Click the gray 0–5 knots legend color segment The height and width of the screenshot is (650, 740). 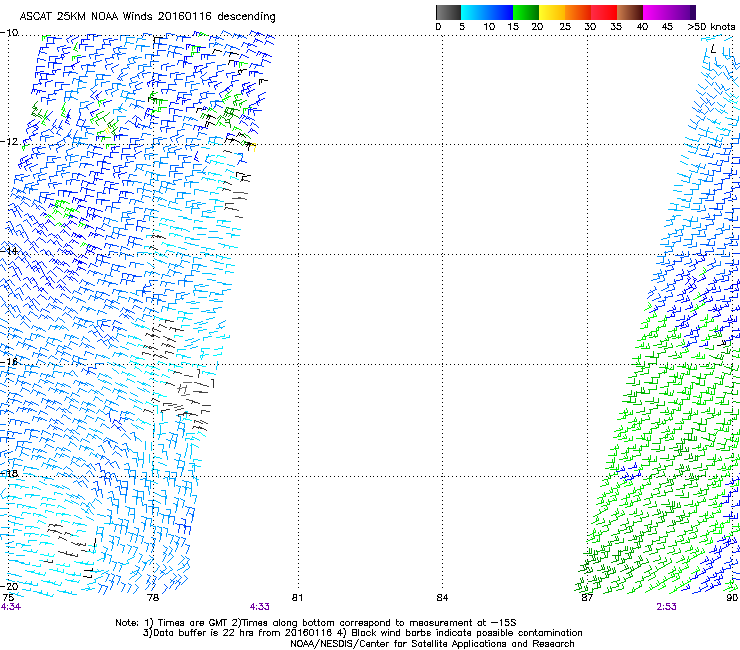click(x=448, y=12)
